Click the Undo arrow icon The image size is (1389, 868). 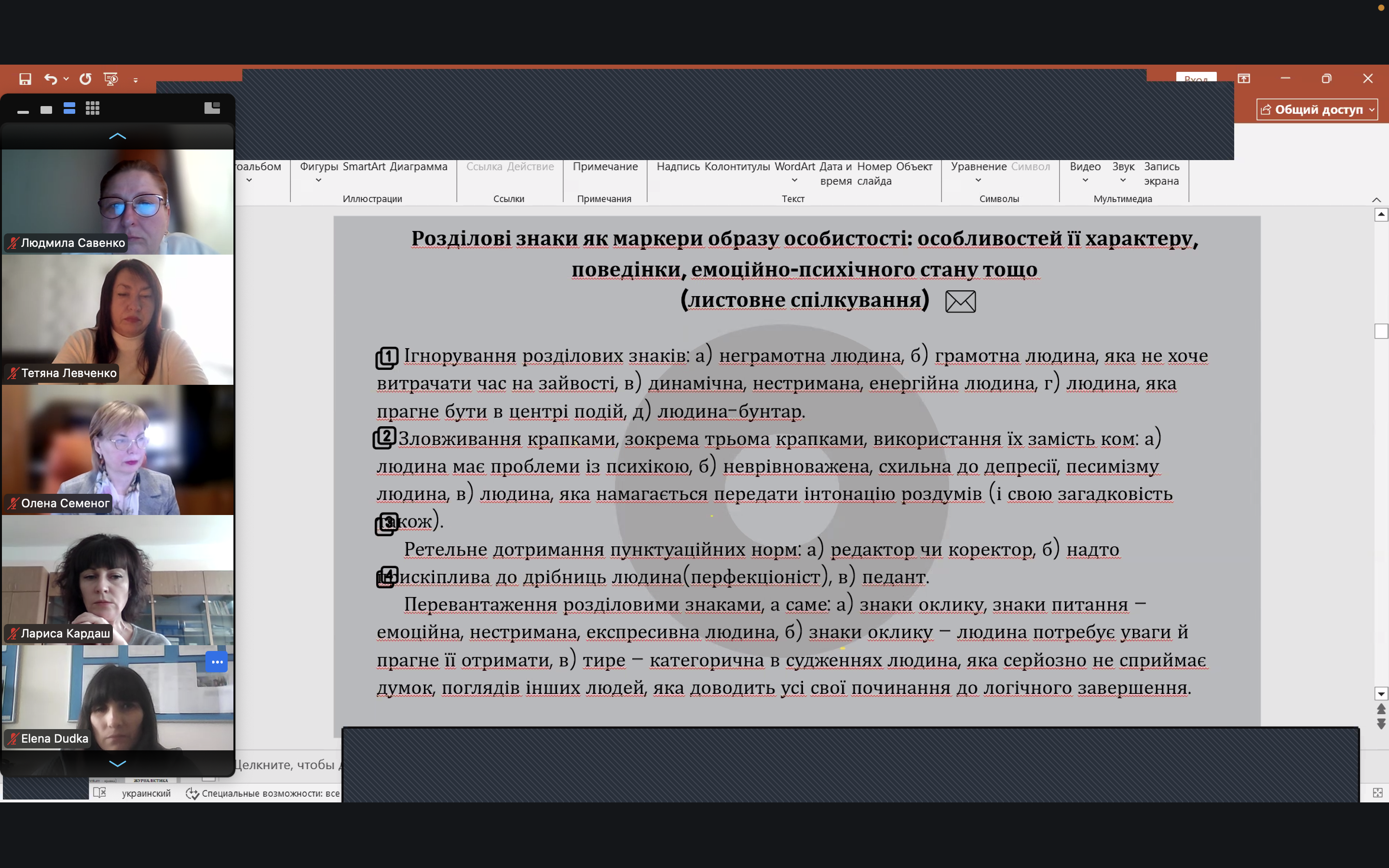tap(51, 79)
